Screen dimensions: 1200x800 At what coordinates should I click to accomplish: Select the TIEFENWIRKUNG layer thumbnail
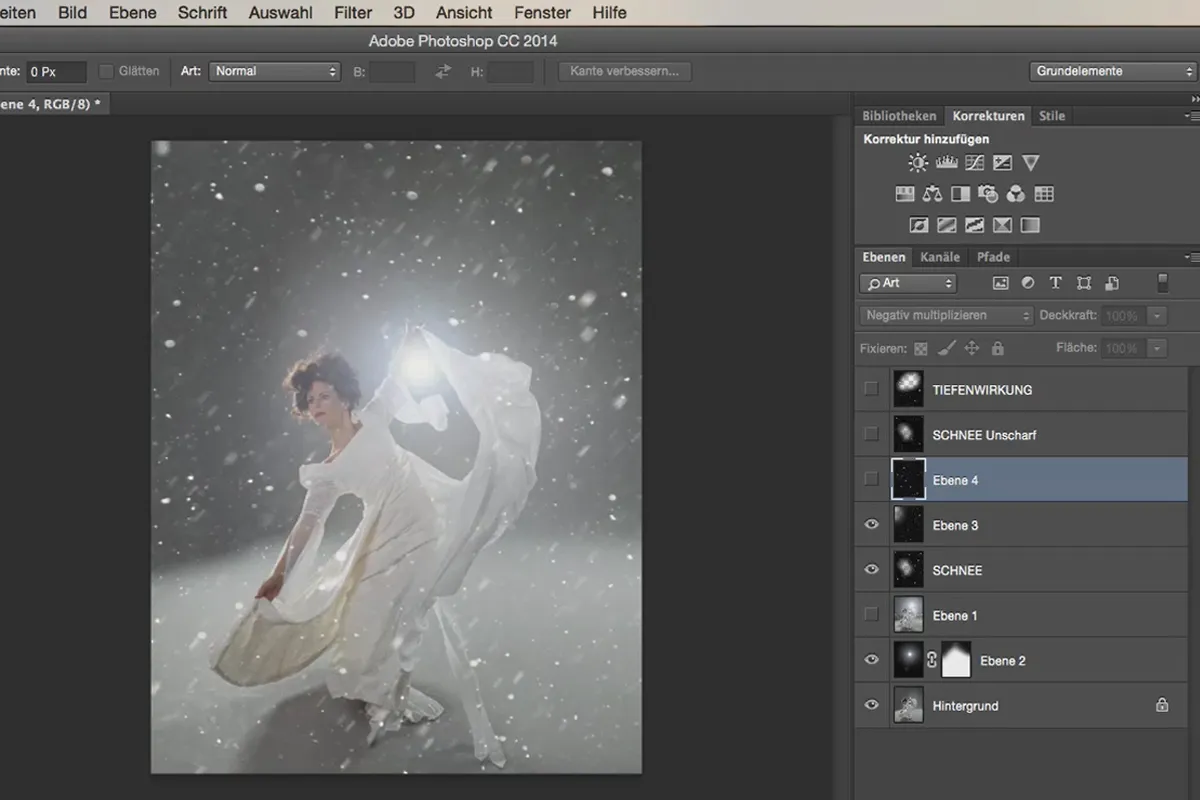[908, 389]
